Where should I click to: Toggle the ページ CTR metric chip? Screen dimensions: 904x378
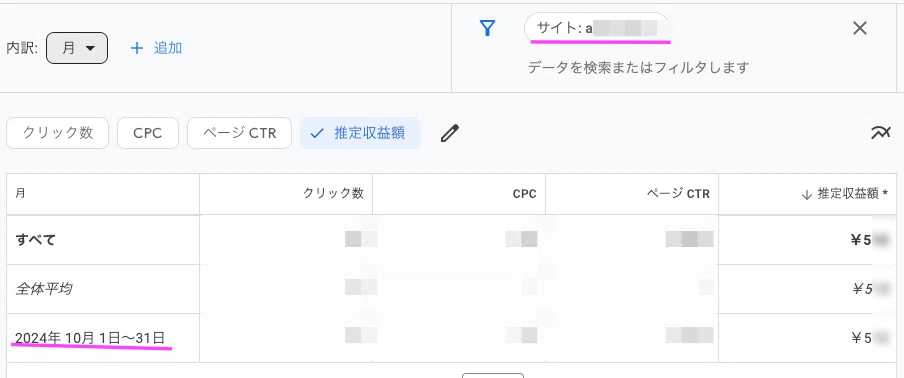point(239,133)
